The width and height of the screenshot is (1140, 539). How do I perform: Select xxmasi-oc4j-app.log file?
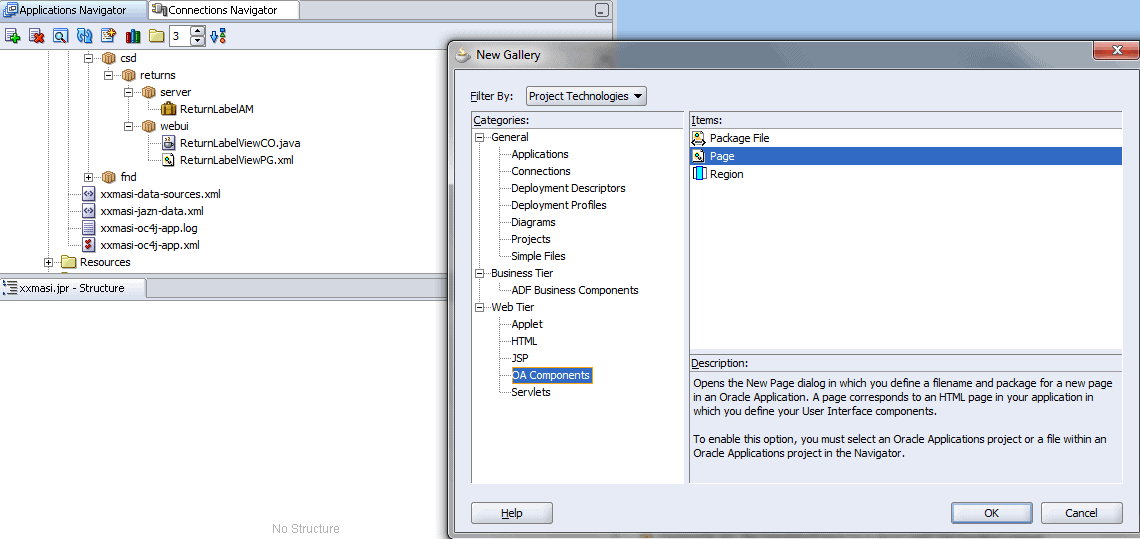(x=148, y=228)
